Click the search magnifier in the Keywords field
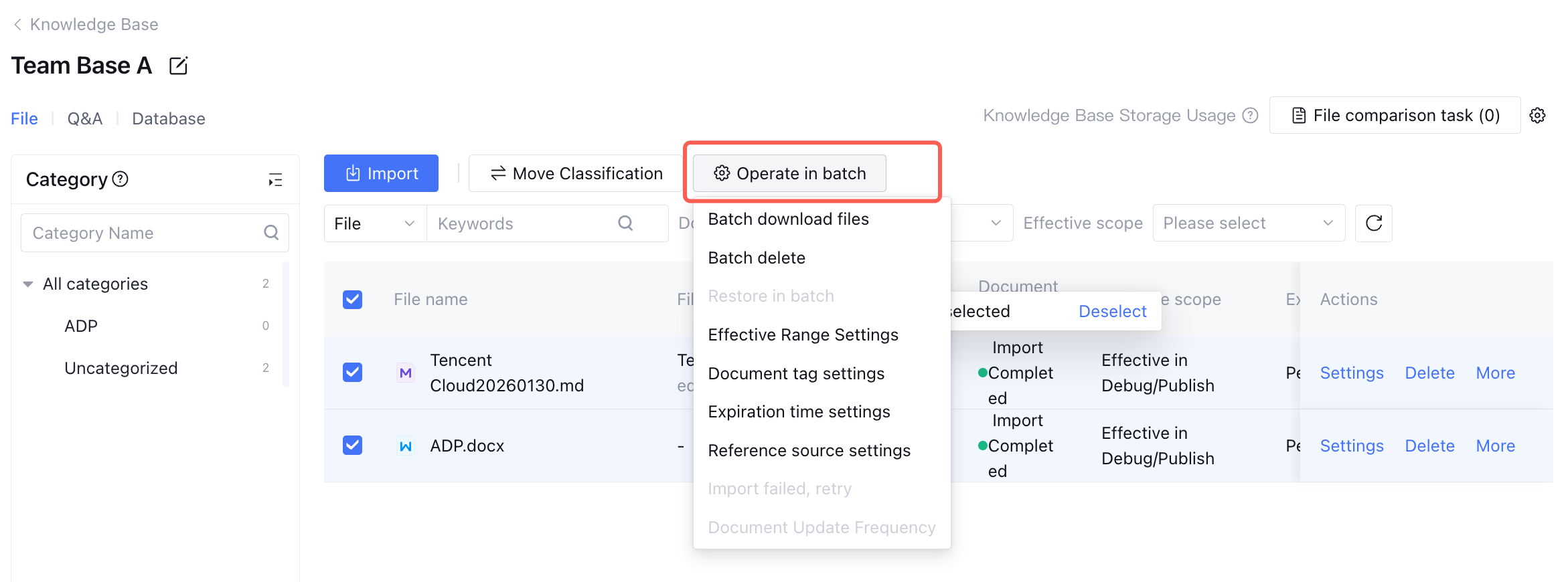Screen dimensions: 1568x582 click(x=625, y=223)
